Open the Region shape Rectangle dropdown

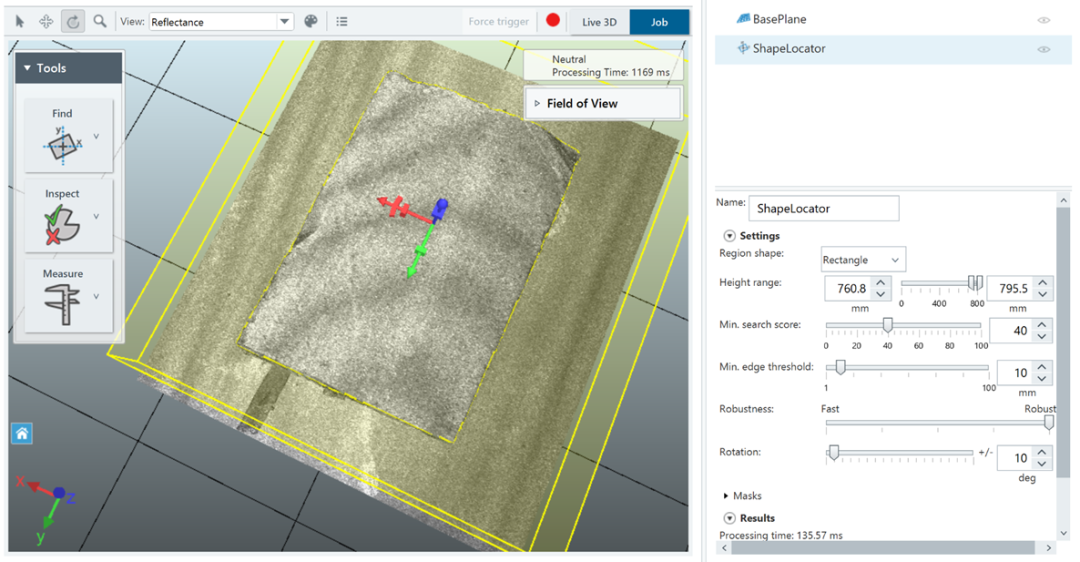[863, 260]
